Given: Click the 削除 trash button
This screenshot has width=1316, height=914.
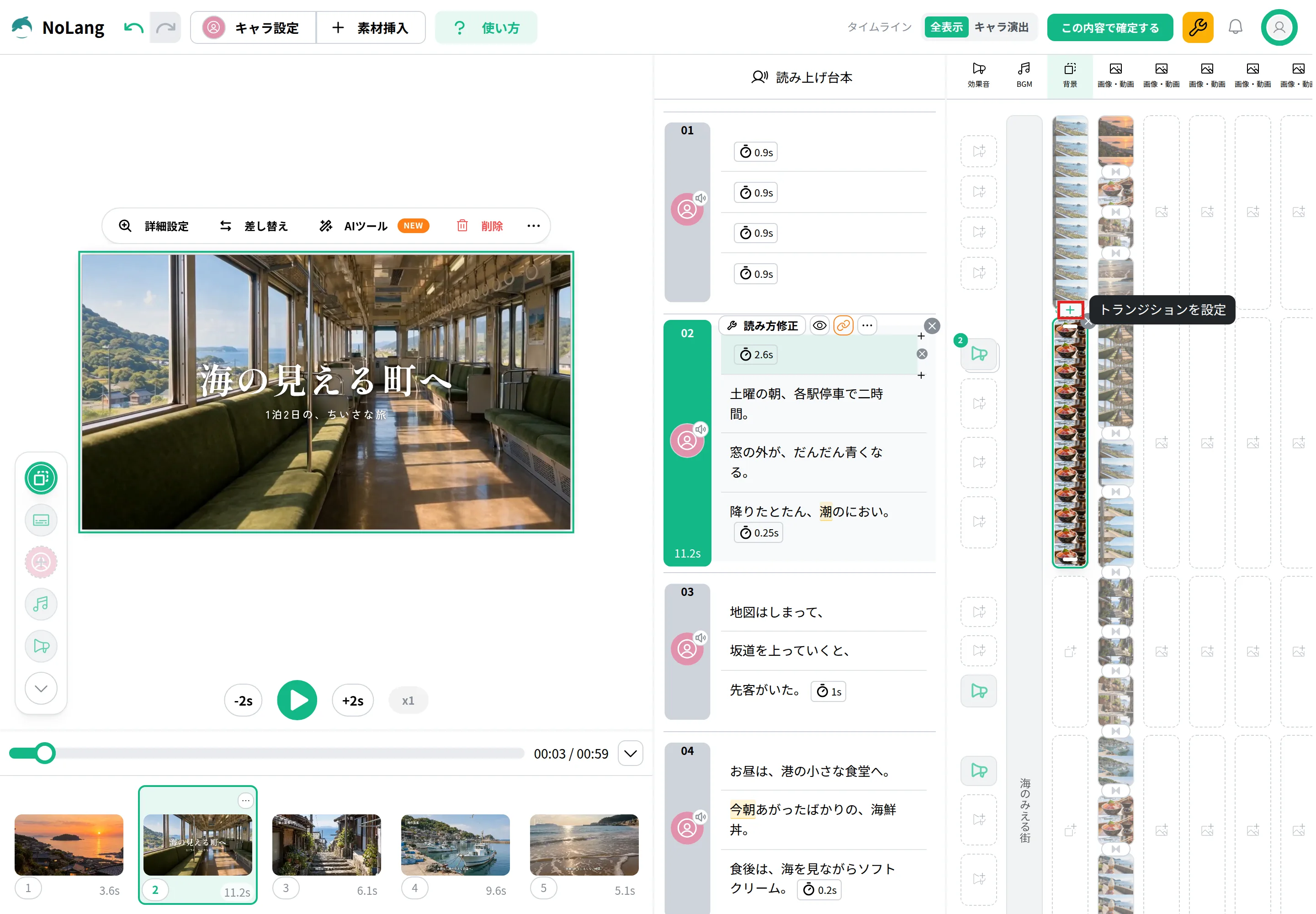Looking at the screenshot, I should coord(480,226).
